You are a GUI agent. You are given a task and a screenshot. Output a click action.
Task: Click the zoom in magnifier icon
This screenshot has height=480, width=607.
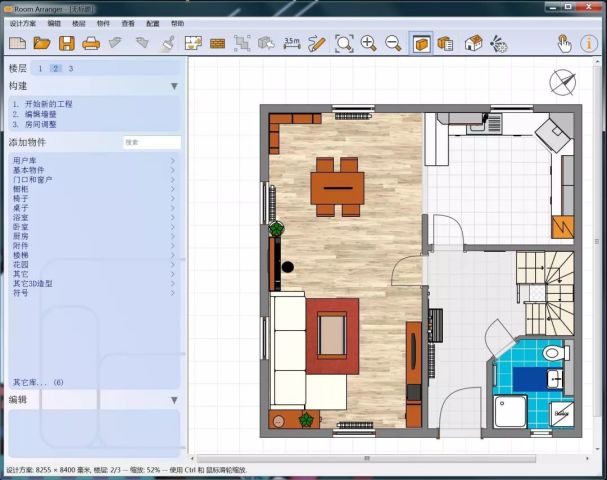[x=369, y=43]
